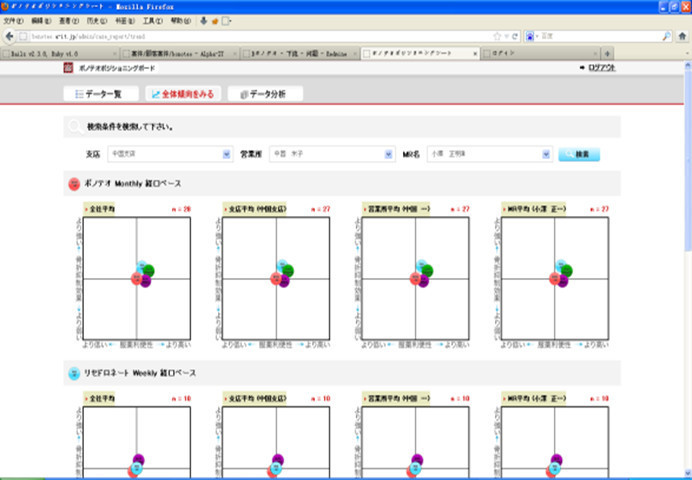
Task: Expand the MR名 dropdown
Action: [546, 154]
